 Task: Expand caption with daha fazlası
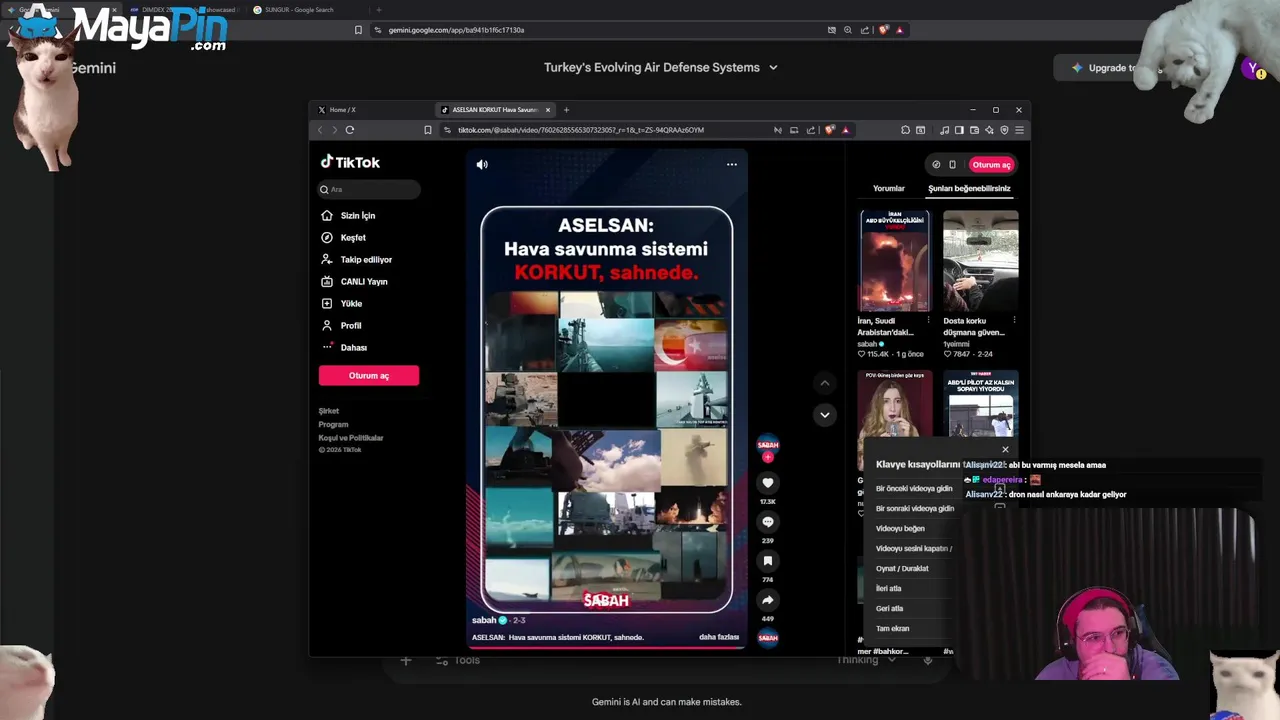tap(719, 637)
